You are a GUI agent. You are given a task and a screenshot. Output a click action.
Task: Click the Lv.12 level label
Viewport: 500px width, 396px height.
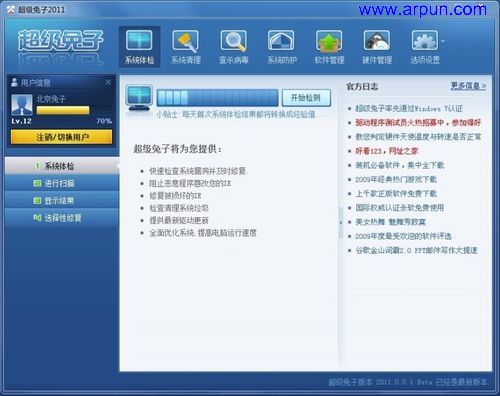pos(22,121)
